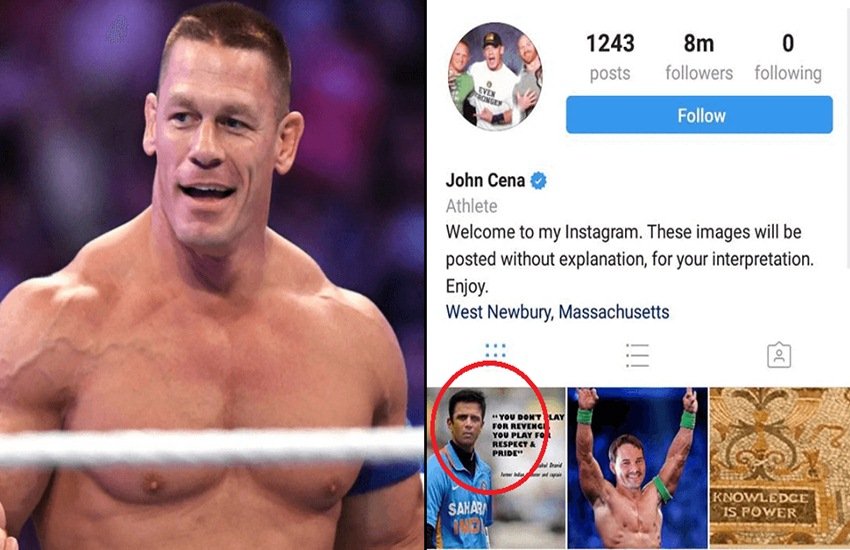Open the tagged photos icon
Viewport: 850px width, 550px height.
point(779,355)
